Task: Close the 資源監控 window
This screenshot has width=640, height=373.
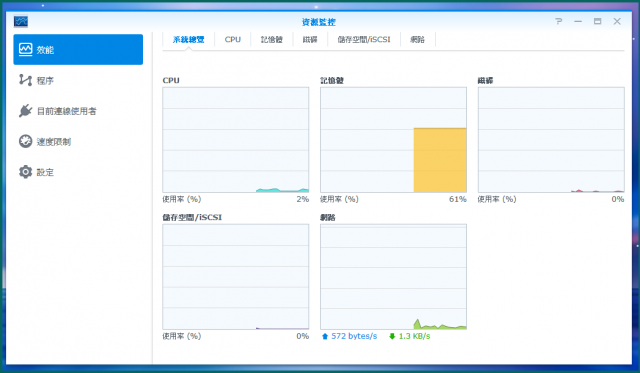Action: (x=617, y=21)
